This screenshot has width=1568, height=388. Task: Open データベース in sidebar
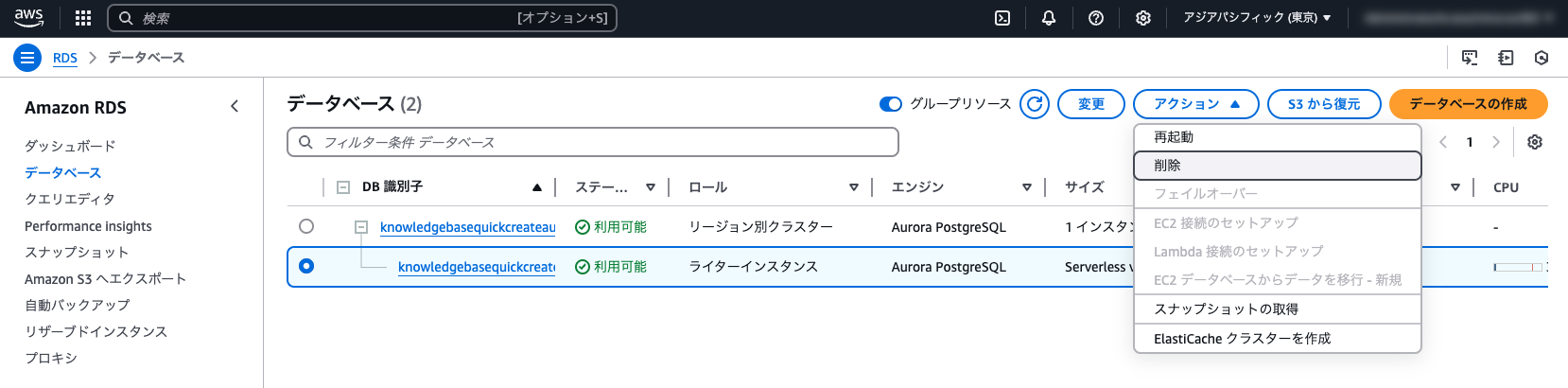[62, 172]
